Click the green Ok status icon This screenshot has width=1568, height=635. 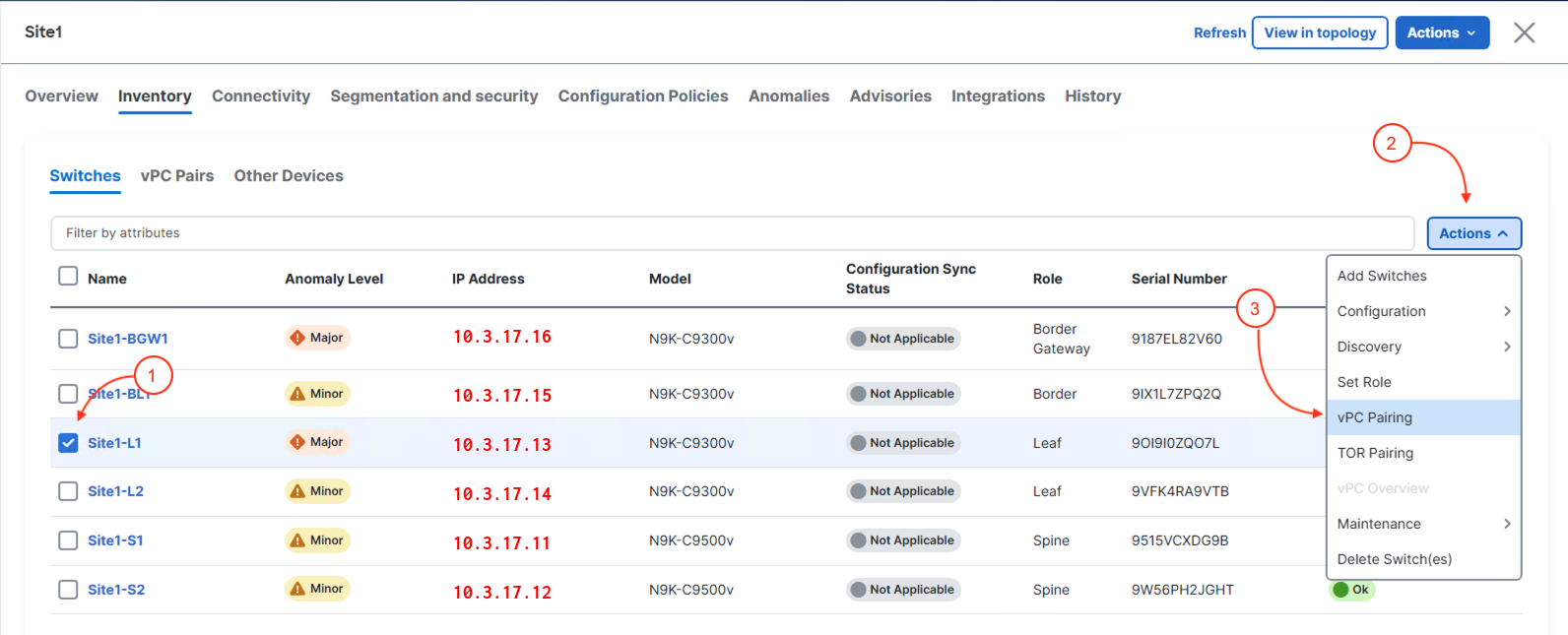coord(1340,590)
